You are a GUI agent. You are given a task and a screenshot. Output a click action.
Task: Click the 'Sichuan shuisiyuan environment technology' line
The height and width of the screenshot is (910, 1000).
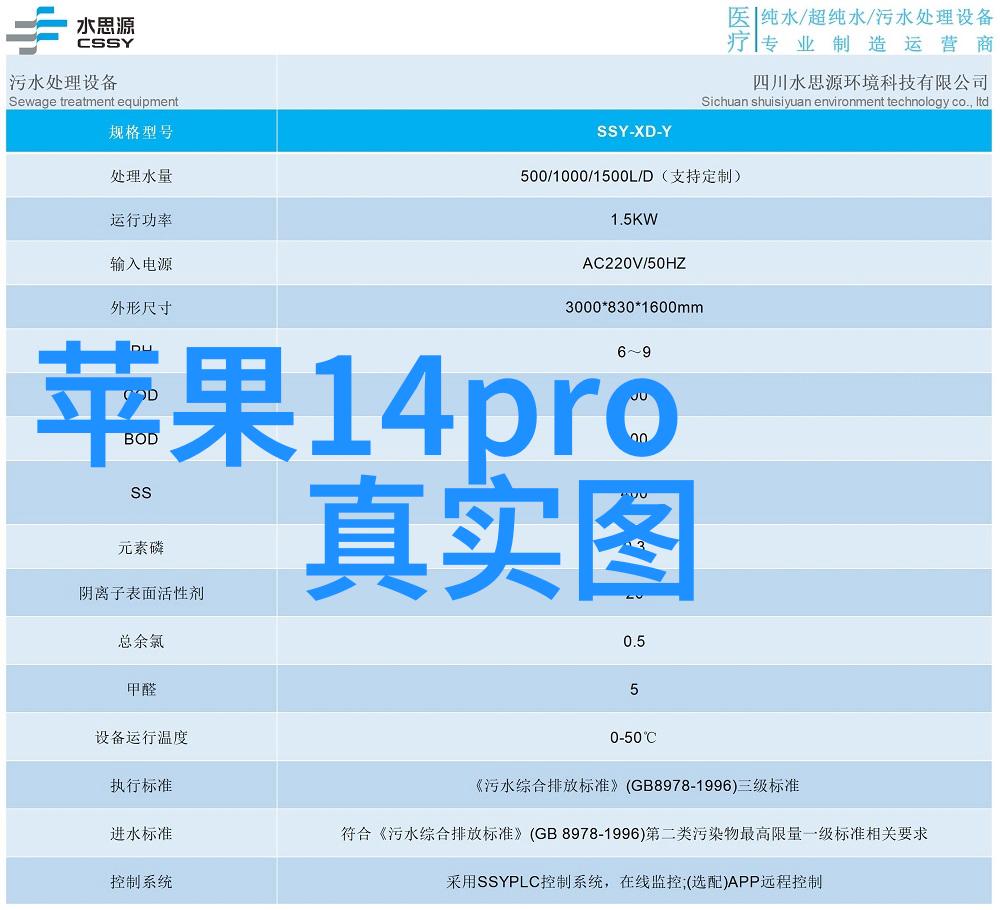click(x=844, y=101)
